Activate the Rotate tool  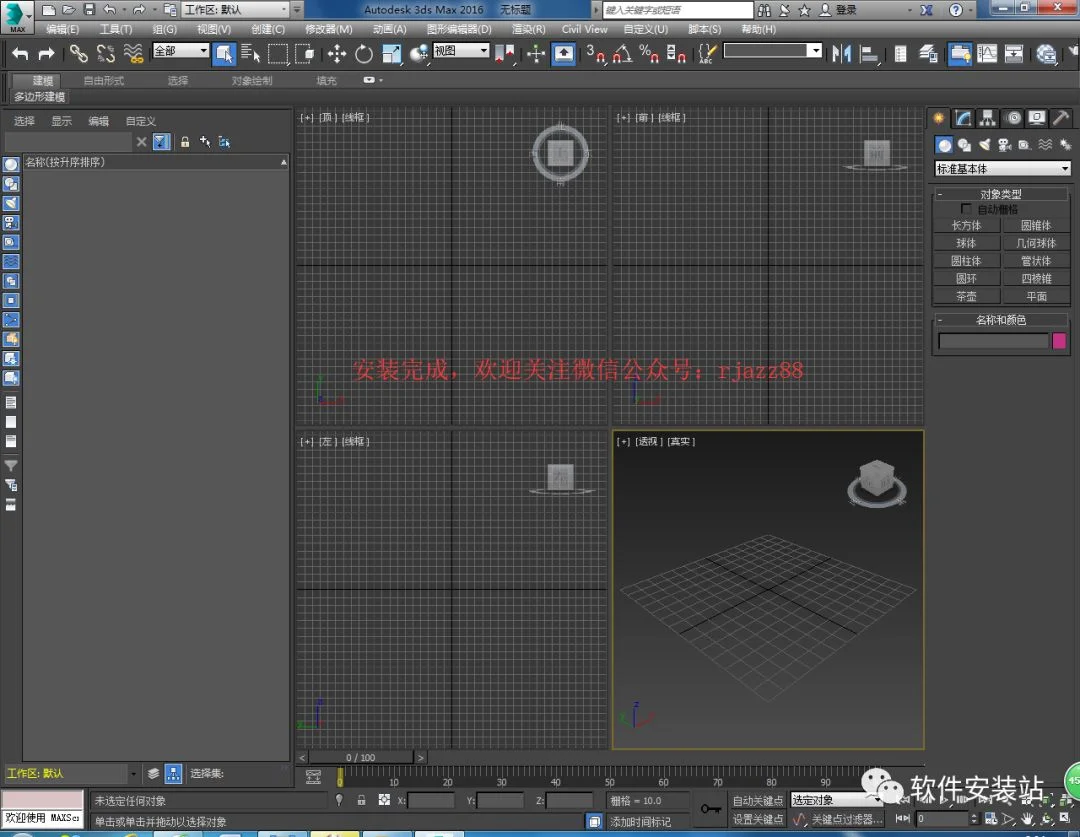click(364, 54)
